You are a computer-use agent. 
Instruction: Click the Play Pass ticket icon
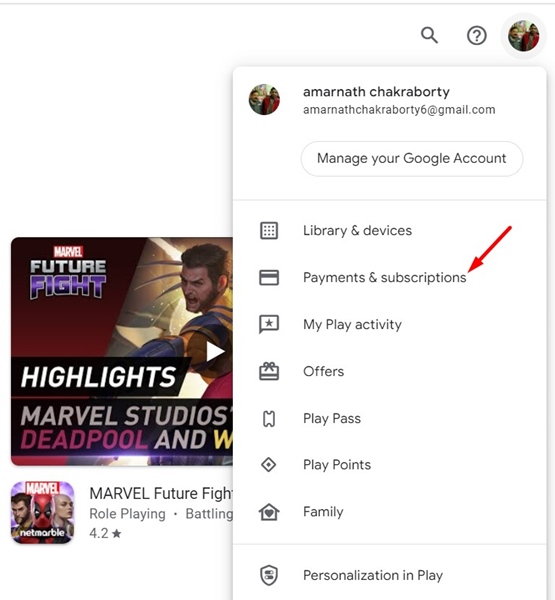(269, 418)
